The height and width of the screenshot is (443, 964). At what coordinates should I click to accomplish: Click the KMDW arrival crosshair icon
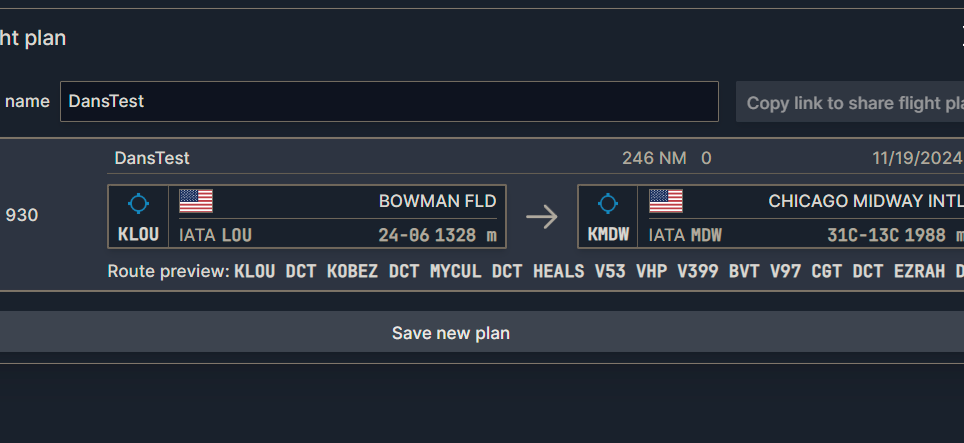click(607, 204)
